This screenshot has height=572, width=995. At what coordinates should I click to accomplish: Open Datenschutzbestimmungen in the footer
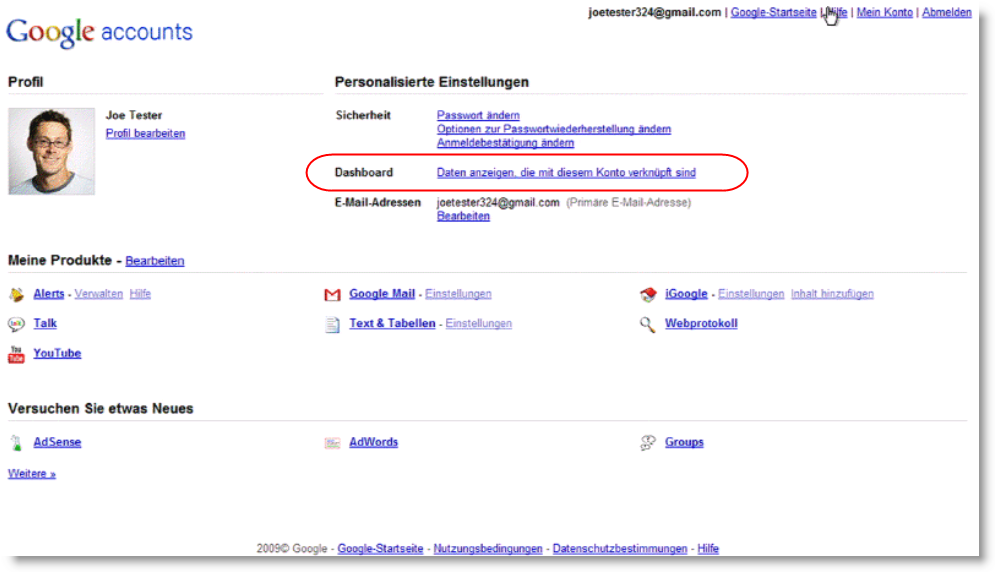tap(620, 549)
